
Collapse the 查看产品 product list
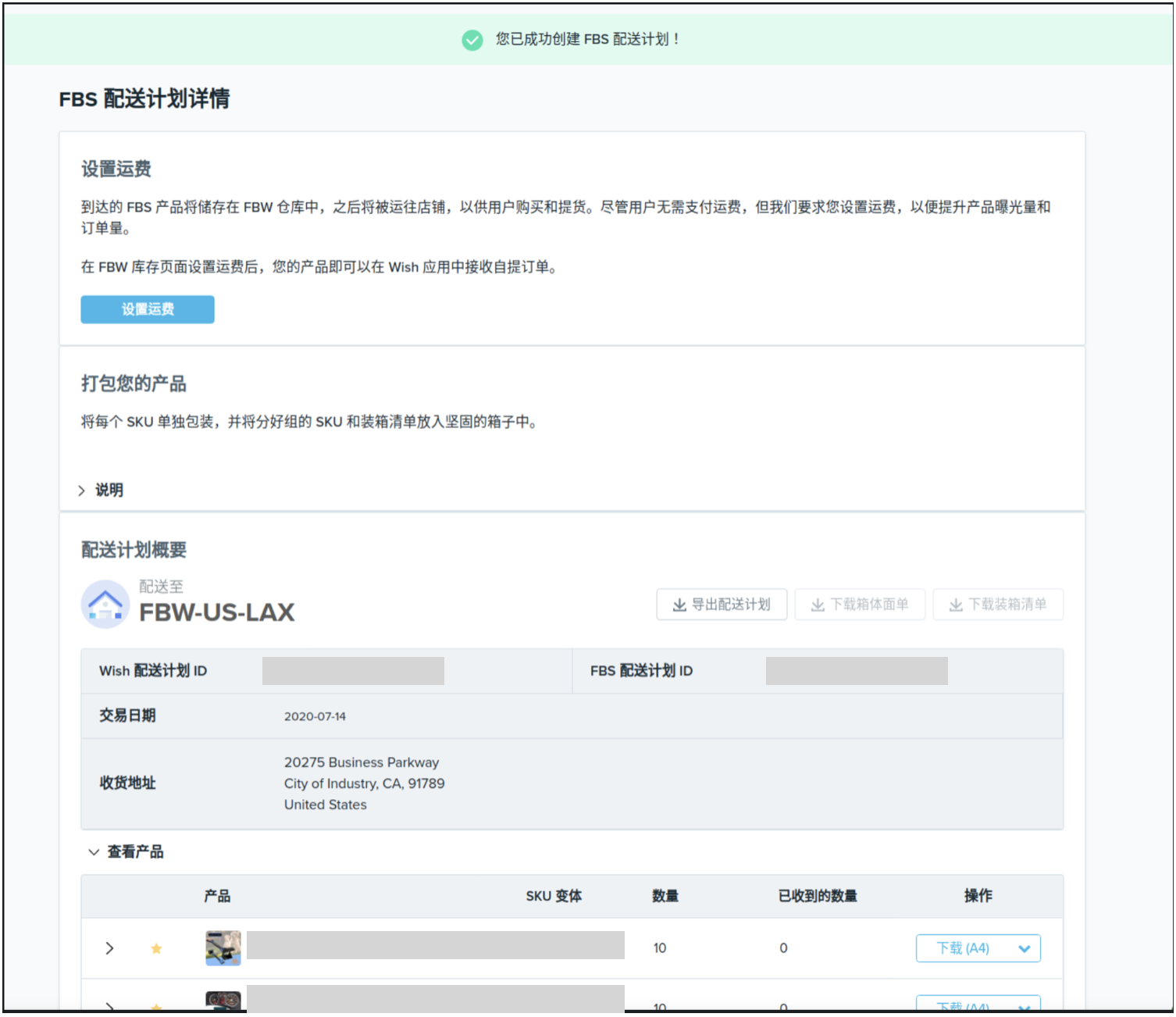click(126, 851)
